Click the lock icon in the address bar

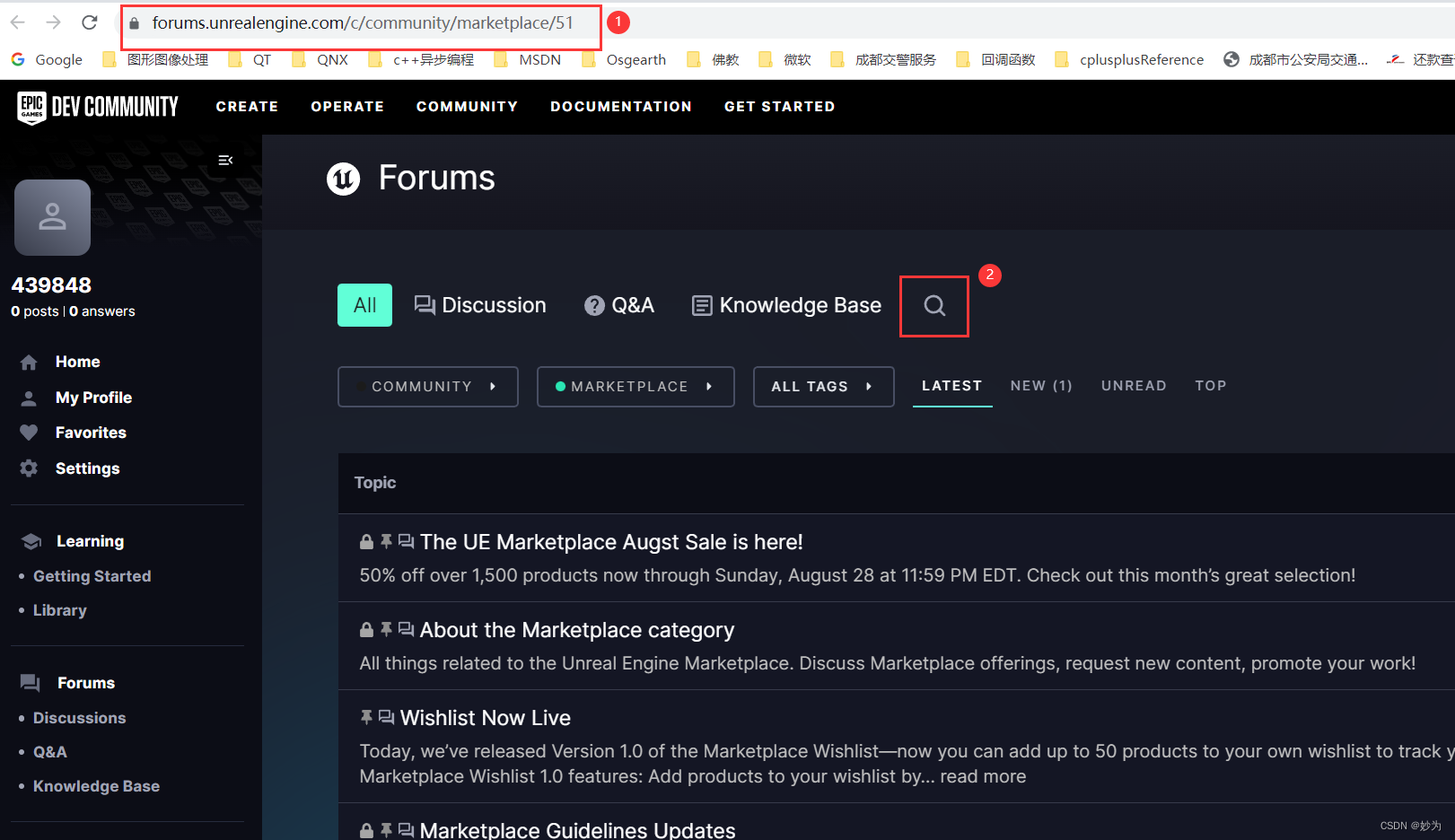tap(135, 23)
